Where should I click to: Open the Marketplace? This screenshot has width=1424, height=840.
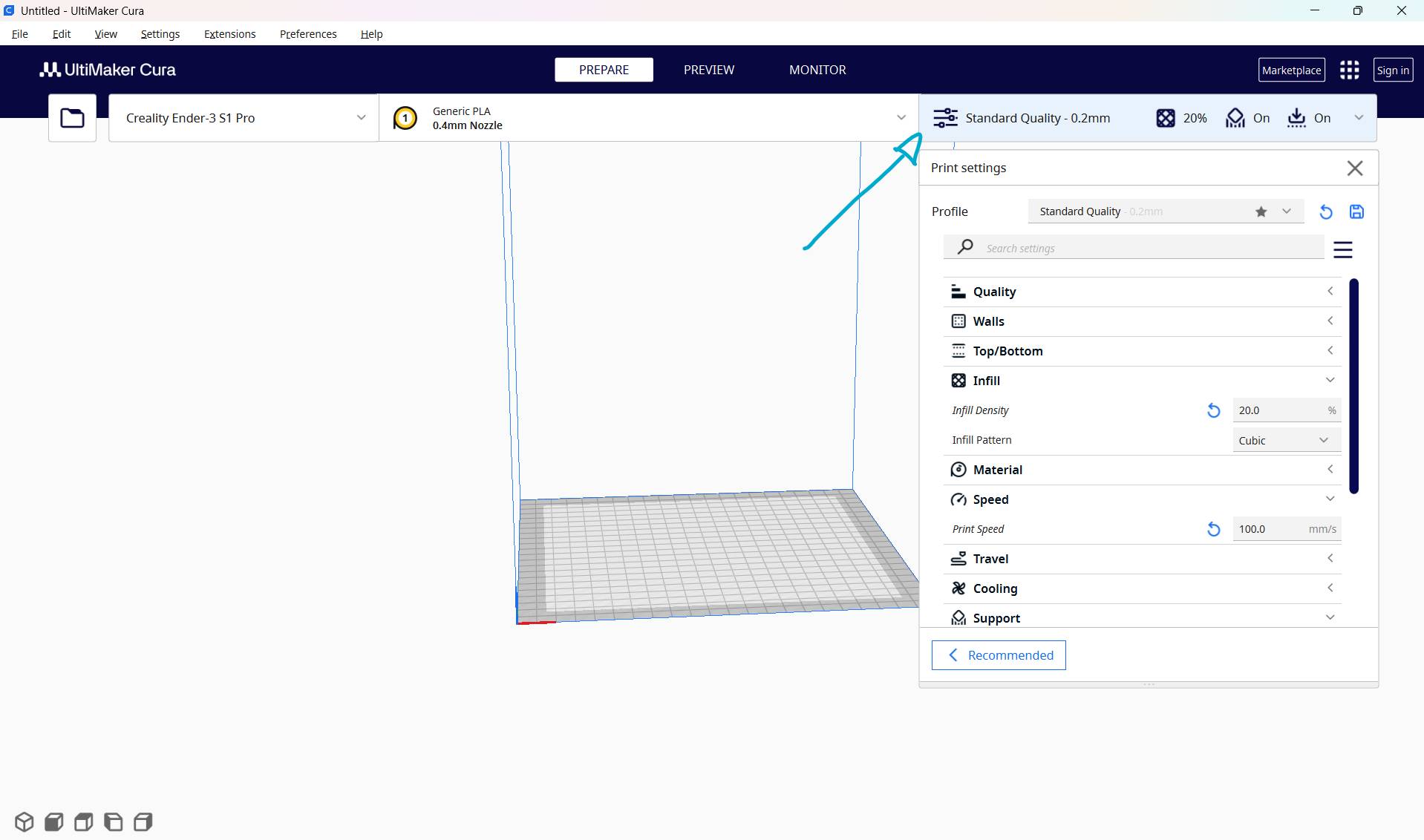tap(1292, 70)
